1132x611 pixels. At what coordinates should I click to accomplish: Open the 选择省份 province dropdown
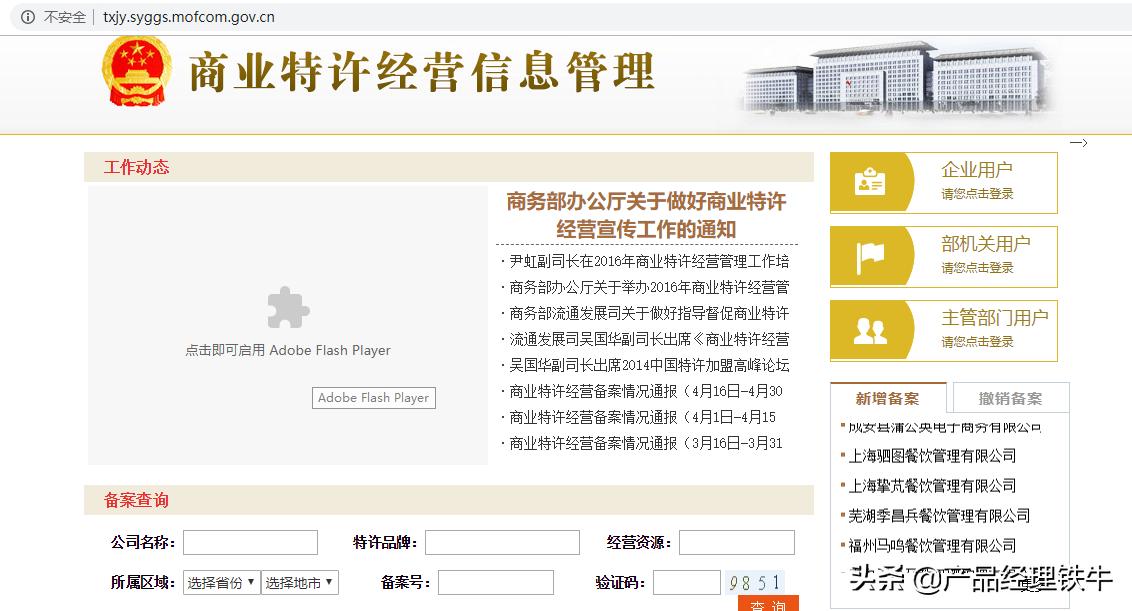click(220, 581)
